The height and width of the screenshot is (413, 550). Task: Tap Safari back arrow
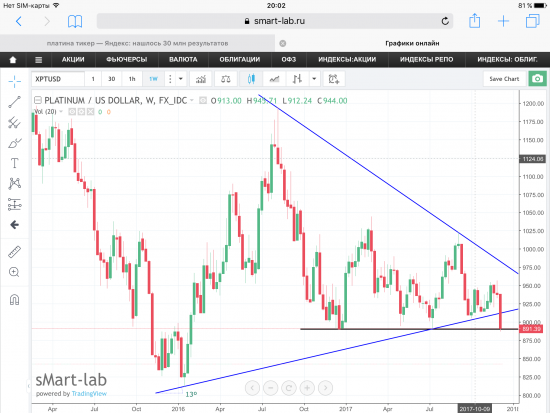(19, 21)
